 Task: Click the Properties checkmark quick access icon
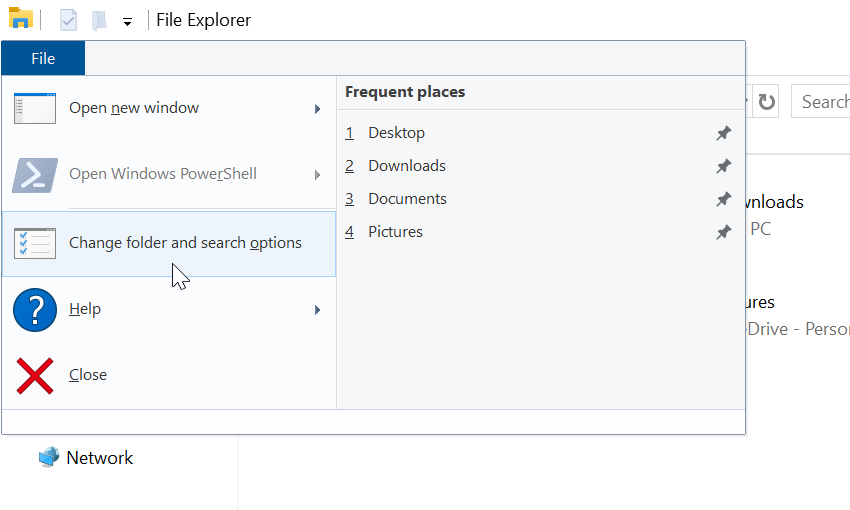68,21
